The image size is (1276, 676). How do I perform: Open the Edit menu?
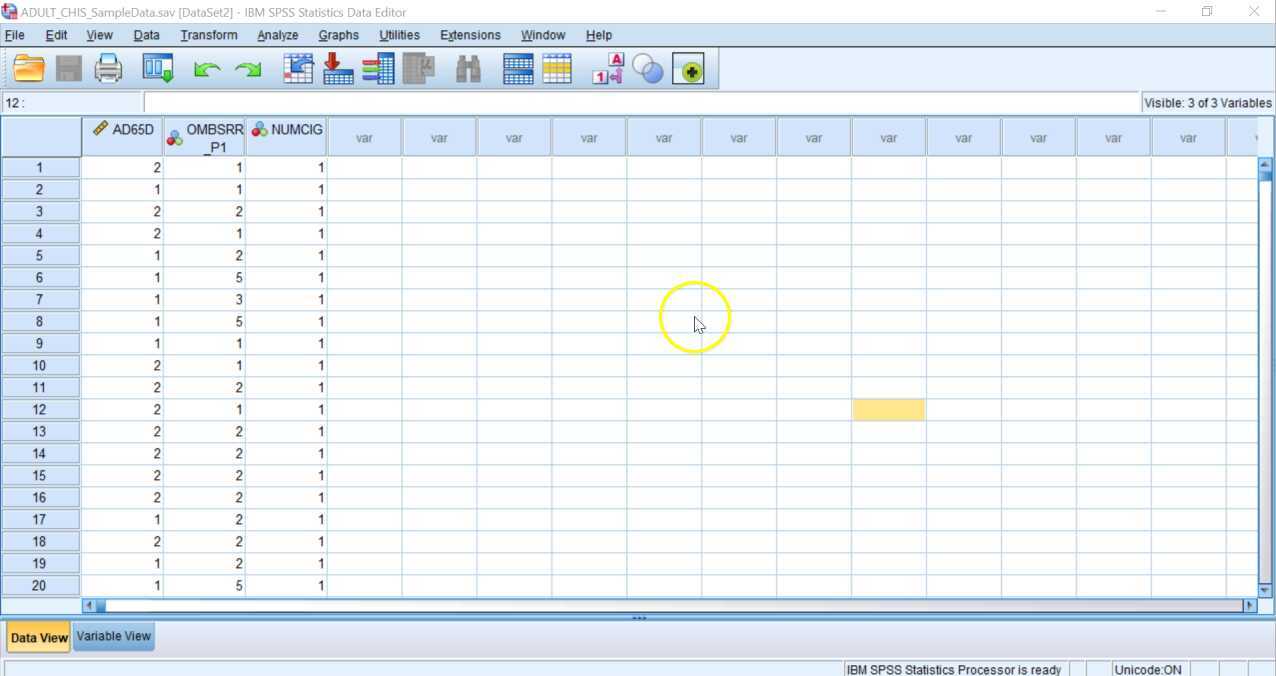[x=56, y=35]
